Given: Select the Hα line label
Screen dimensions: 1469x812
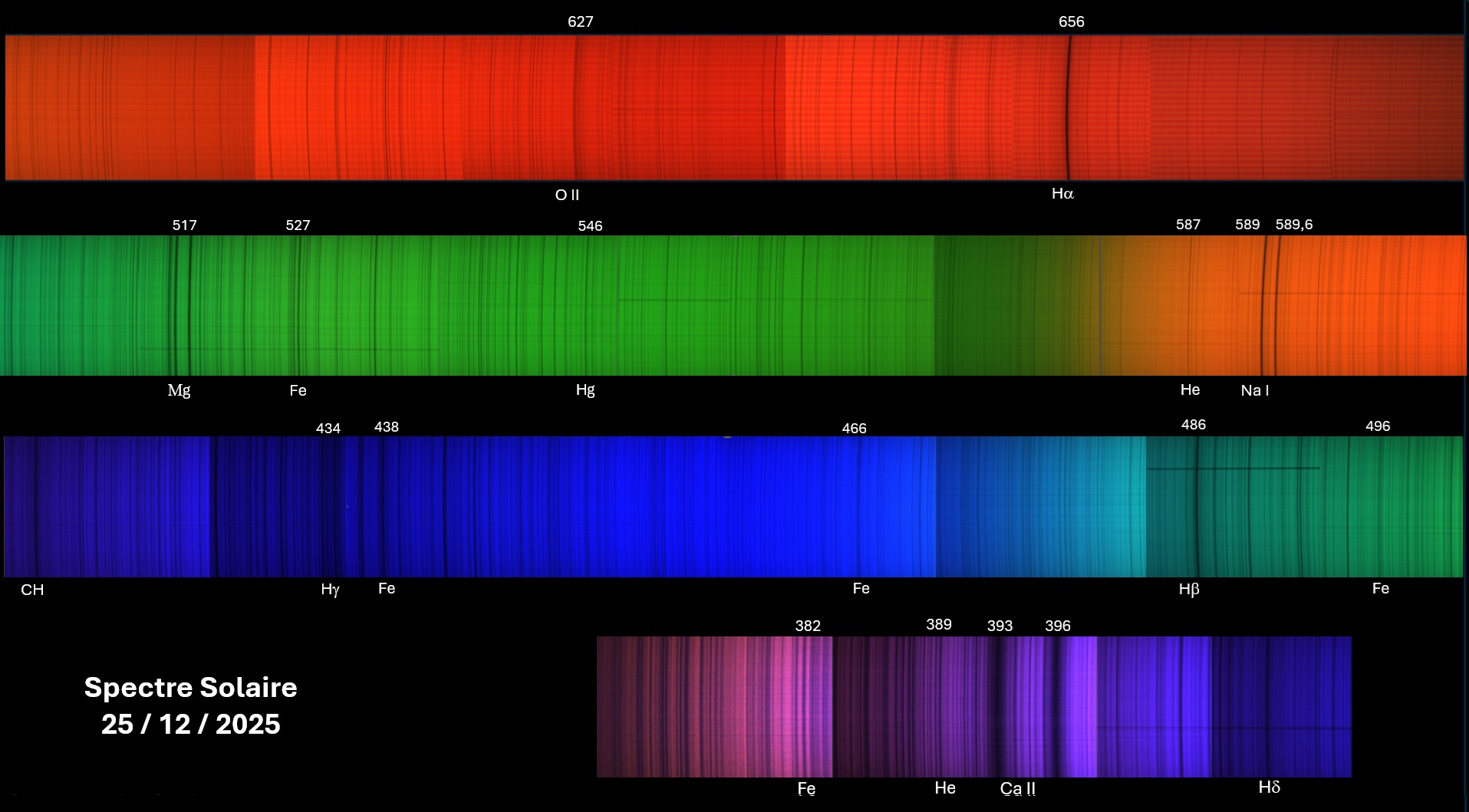Looking at the screenshot, I should pos(1062,194).
